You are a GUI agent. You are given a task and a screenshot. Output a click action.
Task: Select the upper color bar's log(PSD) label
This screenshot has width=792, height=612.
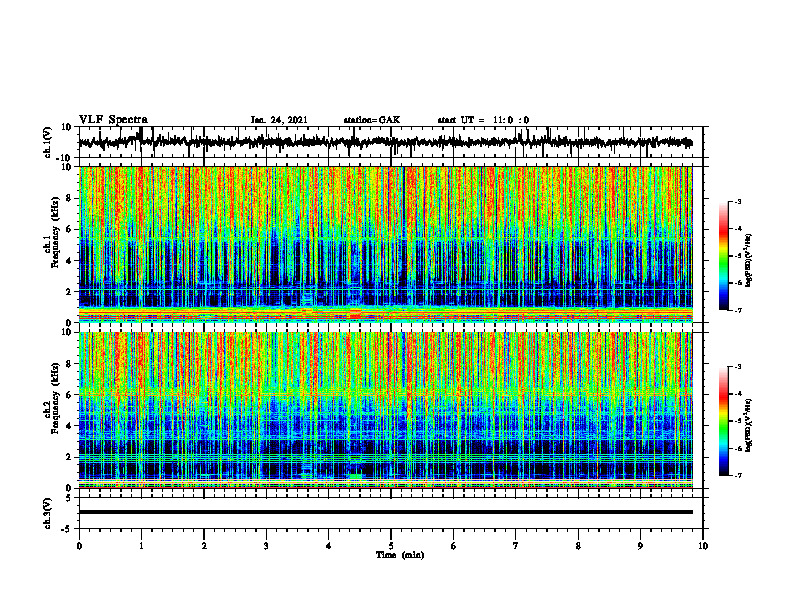(749, 261)
